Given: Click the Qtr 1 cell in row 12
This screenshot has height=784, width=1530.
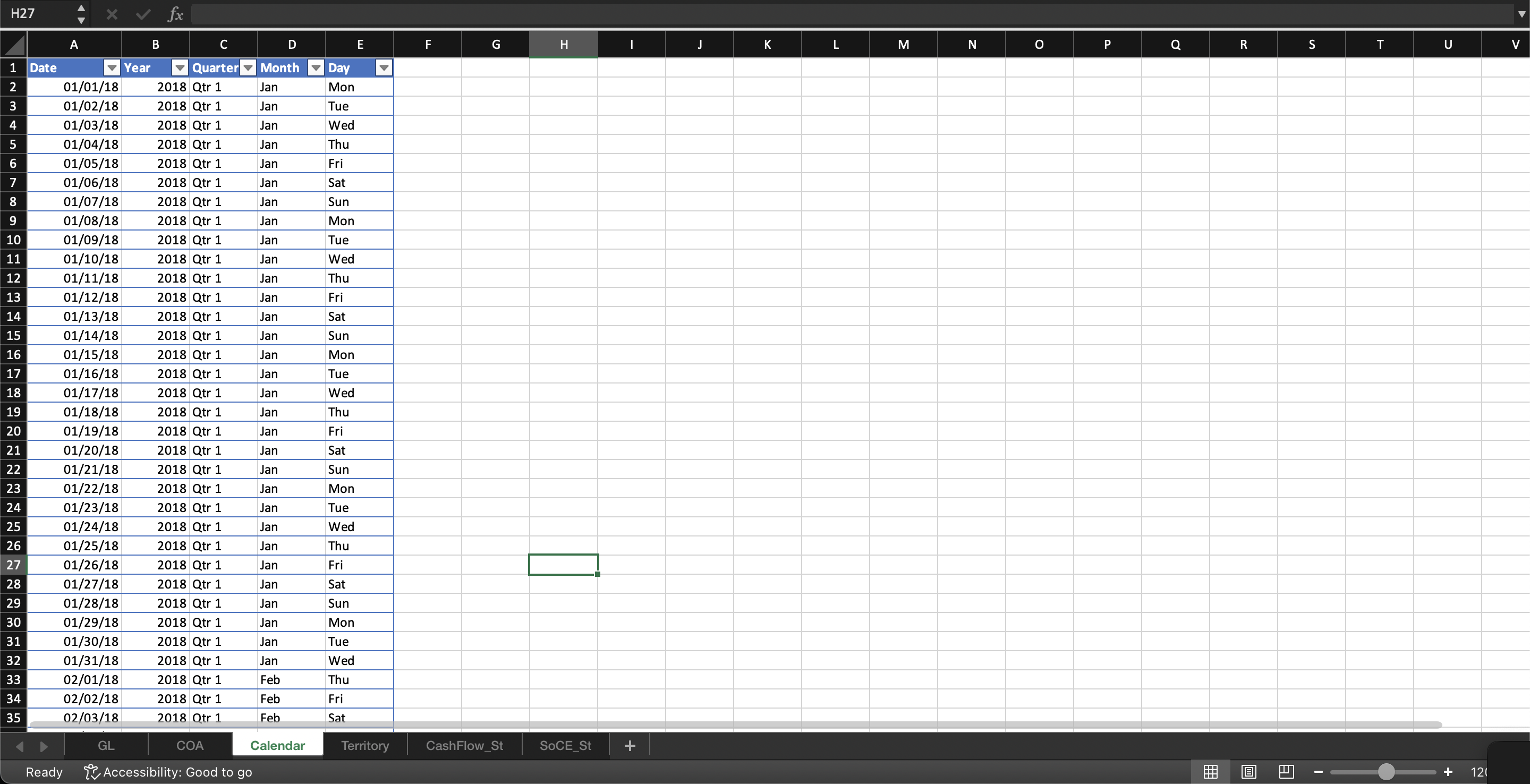Looking at the screenshot, I should (223, 278).
